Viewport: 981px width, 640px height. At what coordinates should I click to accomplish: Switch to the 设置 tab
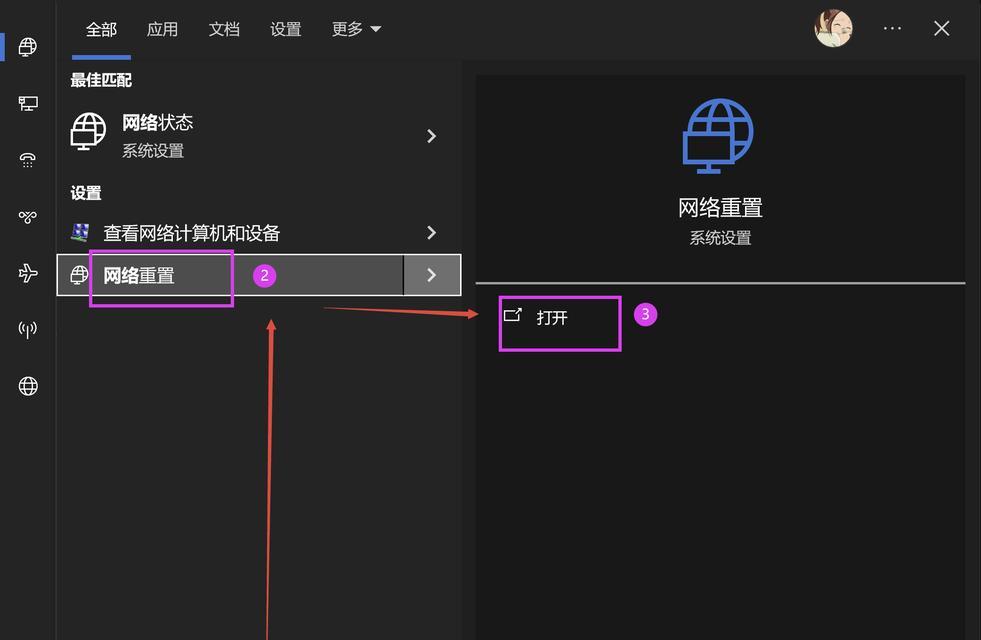click(286, 29)
